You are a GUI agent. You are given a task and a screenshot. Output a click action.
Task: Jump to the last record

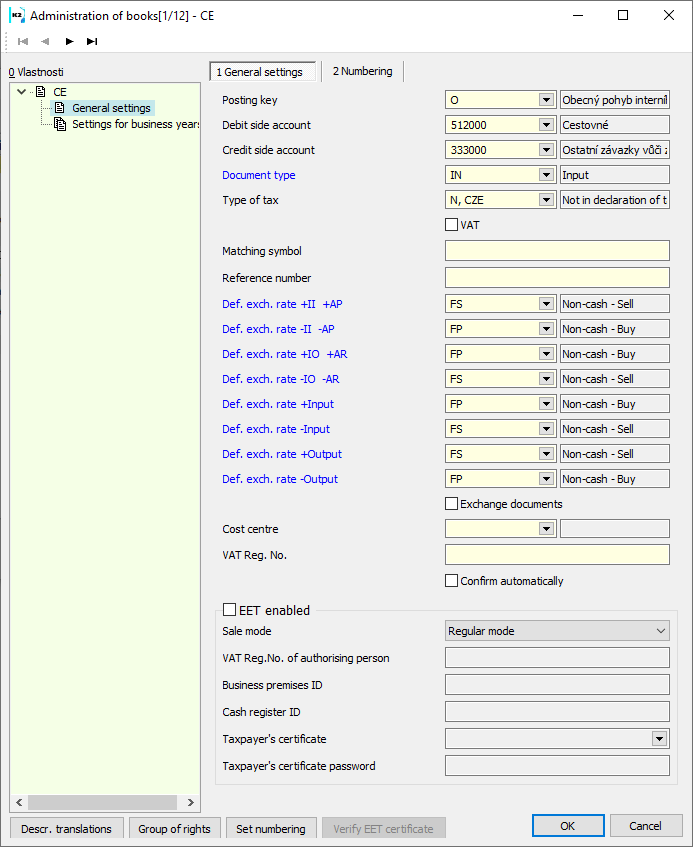tap(92, 41)
